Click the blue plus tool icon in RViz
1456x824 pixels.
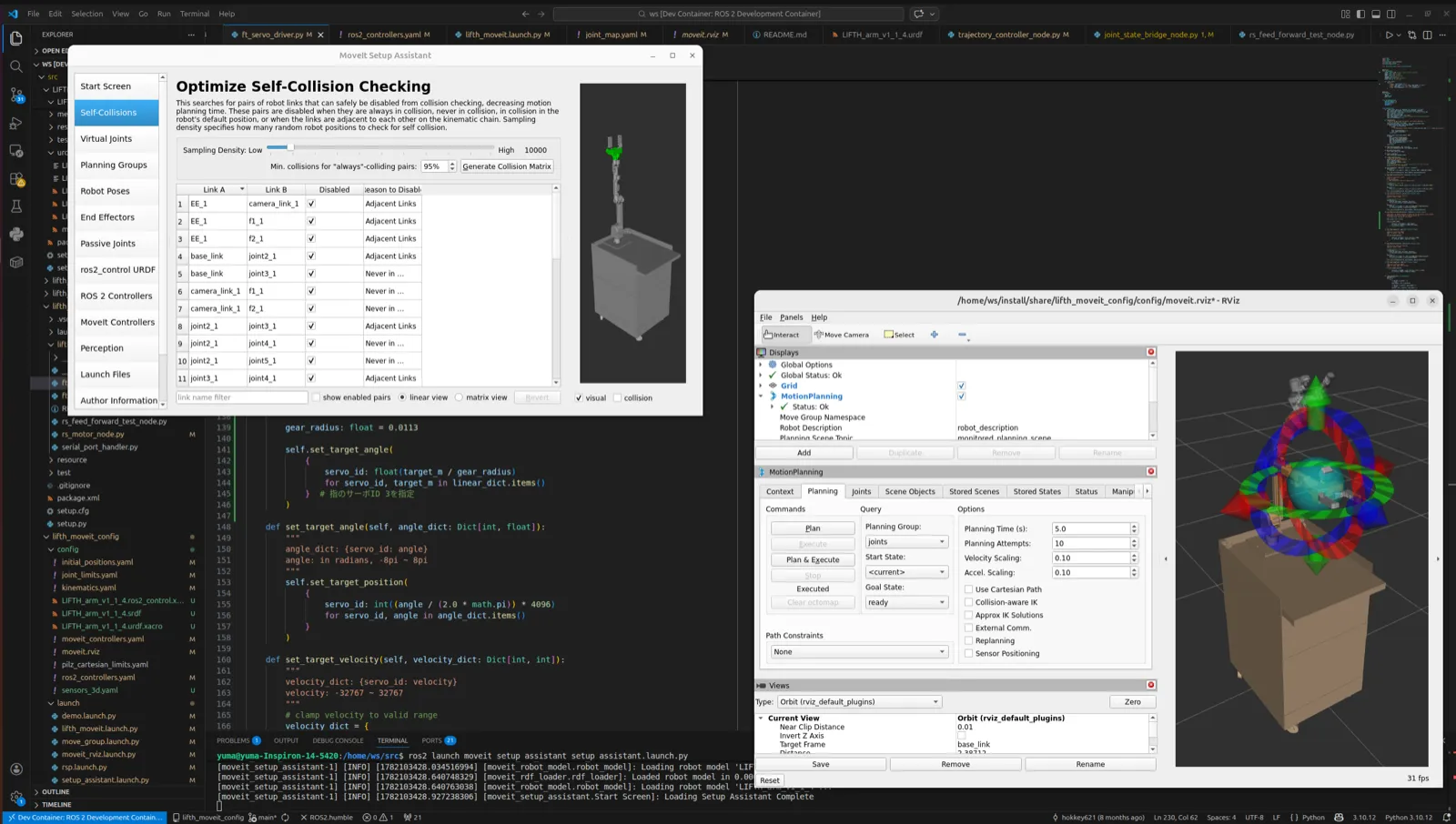935,335
